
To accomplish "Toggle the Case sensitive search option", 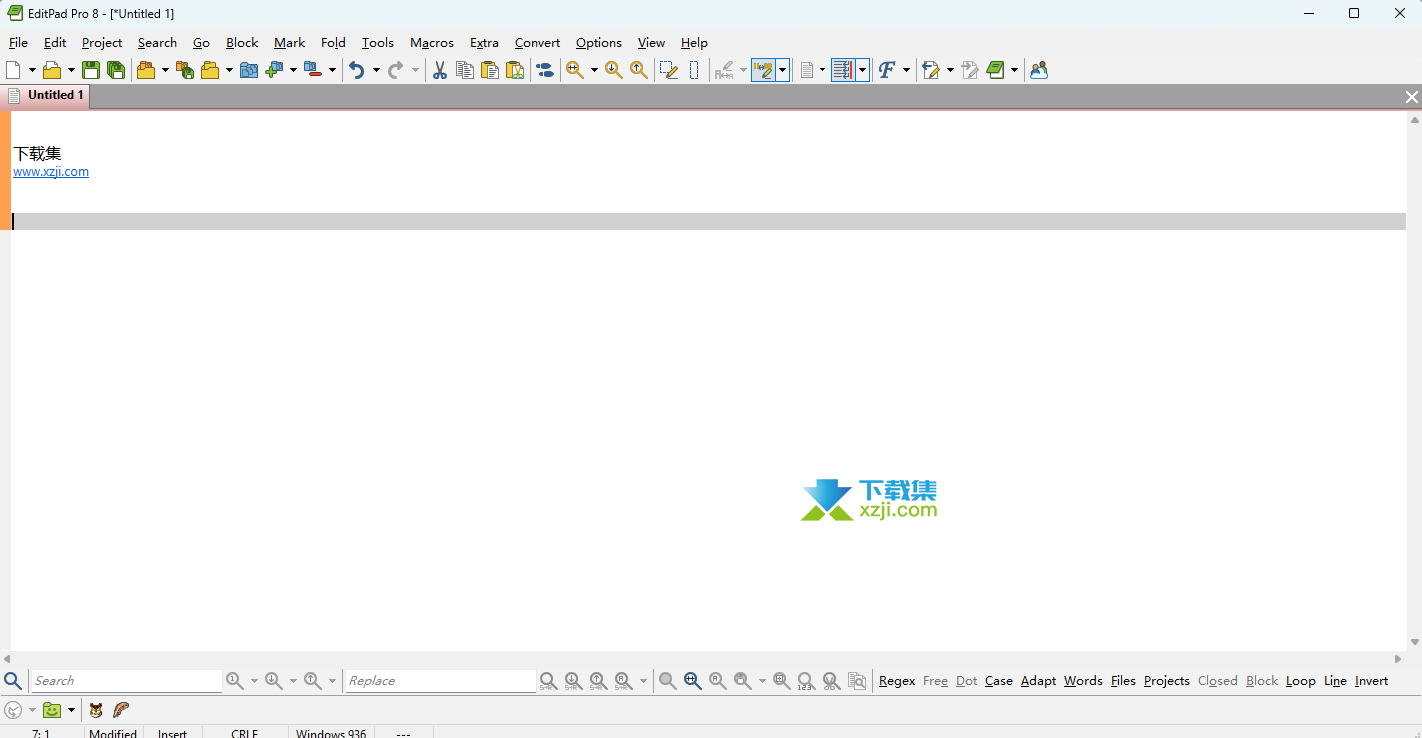I will click(x=999, y=681).
